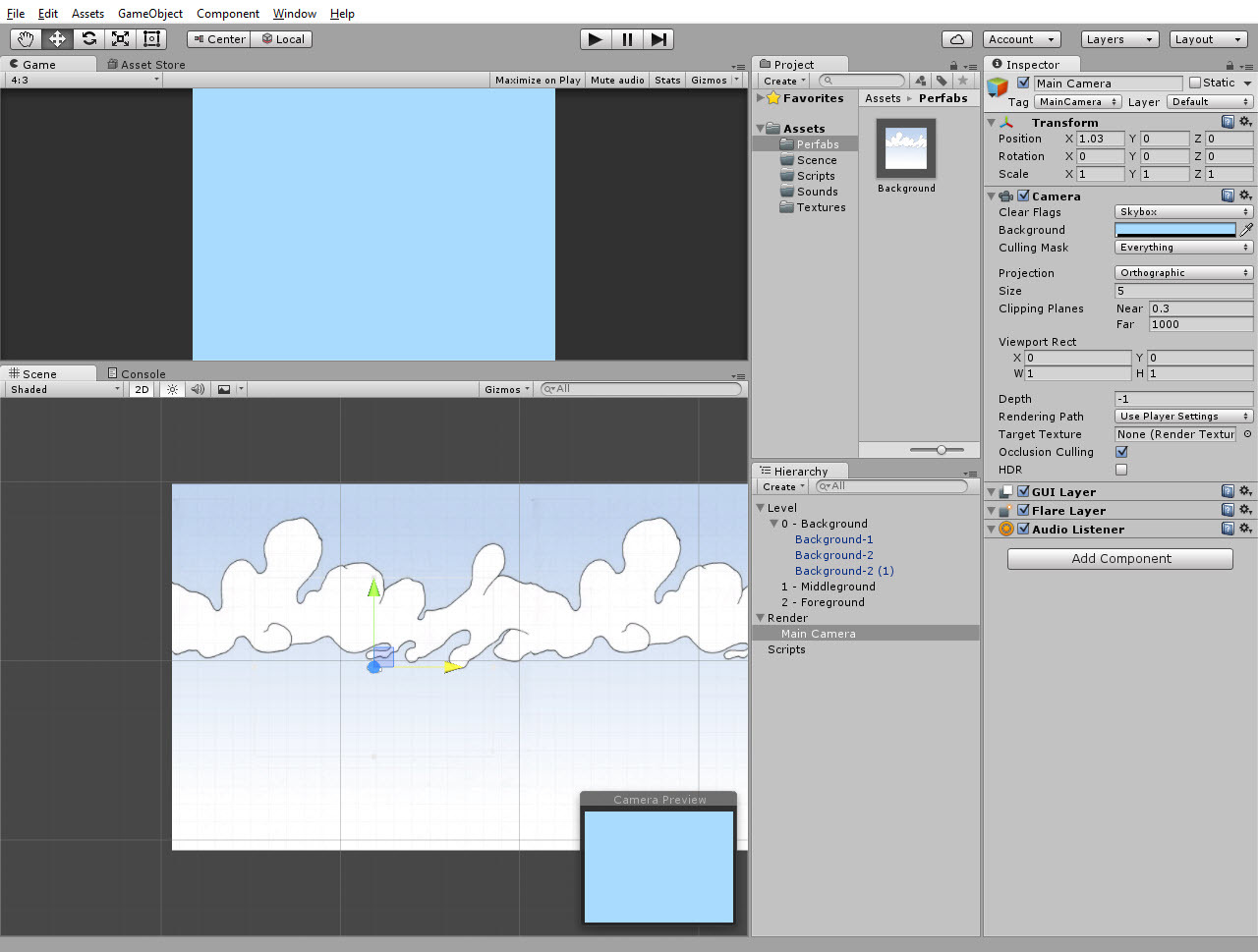Open the Account button

click(1021, 39)
